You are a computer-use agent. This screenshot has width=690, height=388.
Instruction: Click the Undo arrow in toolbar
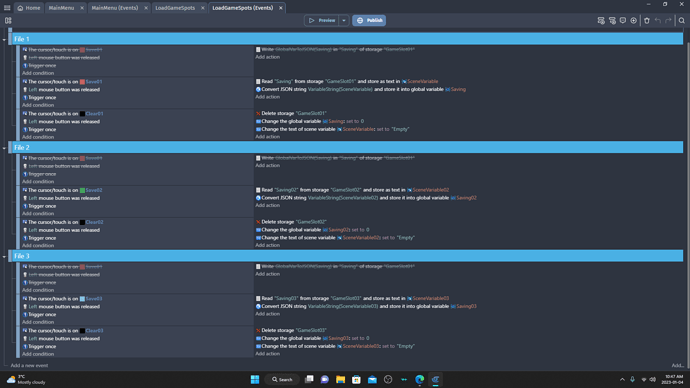pos(658,21)
